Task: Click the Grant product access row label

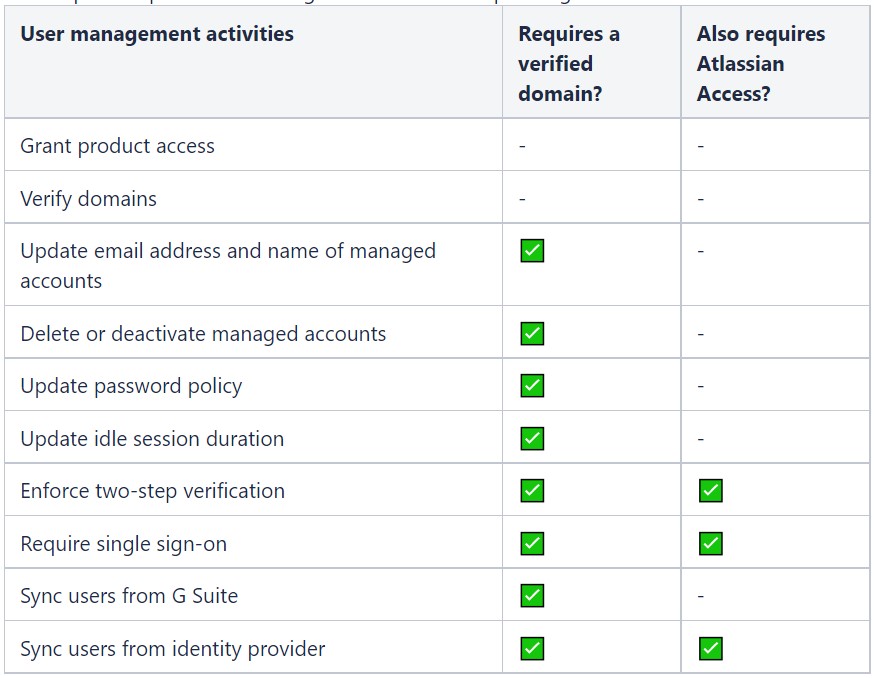Action: 117,145
